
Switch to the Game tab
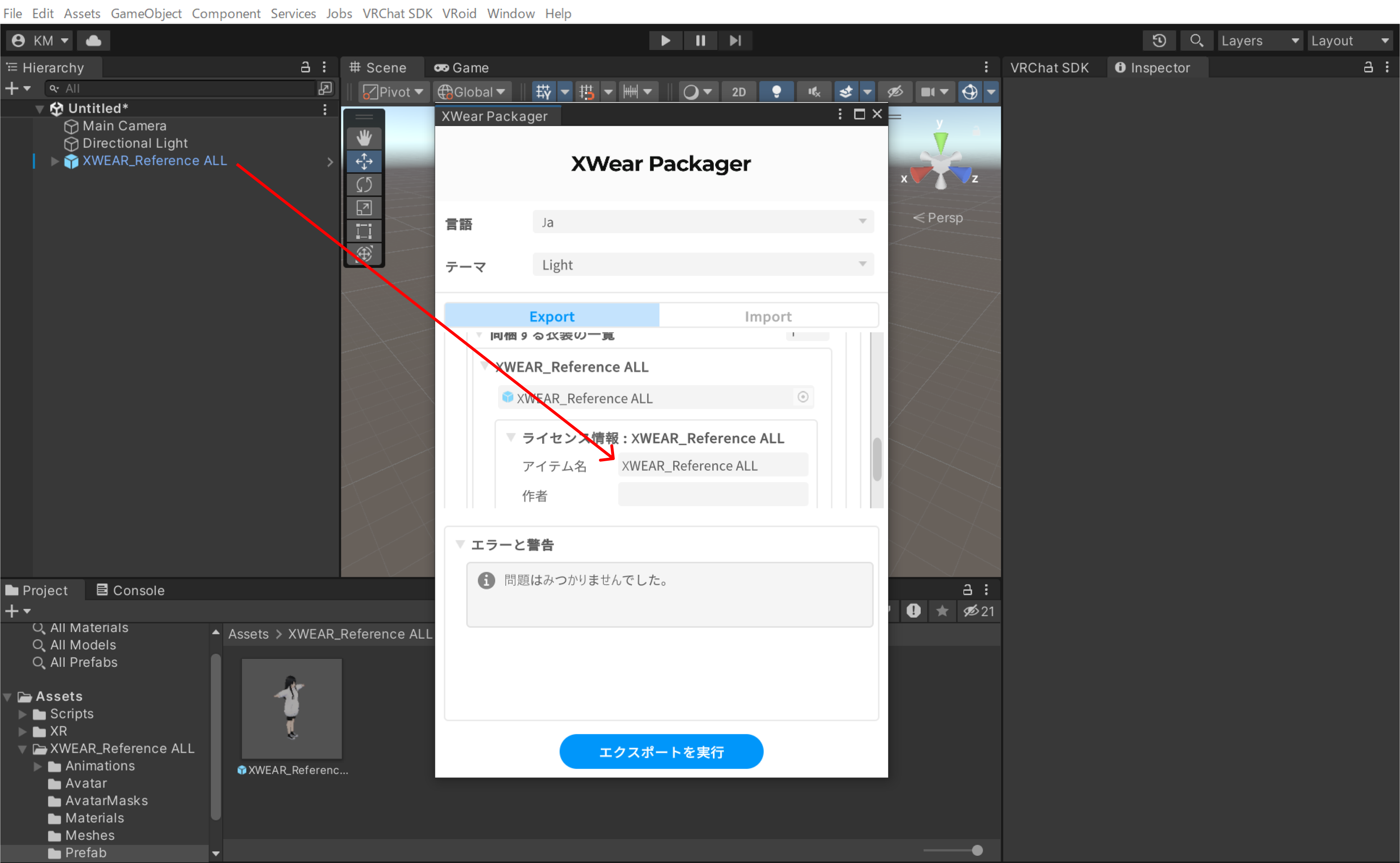(462, 67)
